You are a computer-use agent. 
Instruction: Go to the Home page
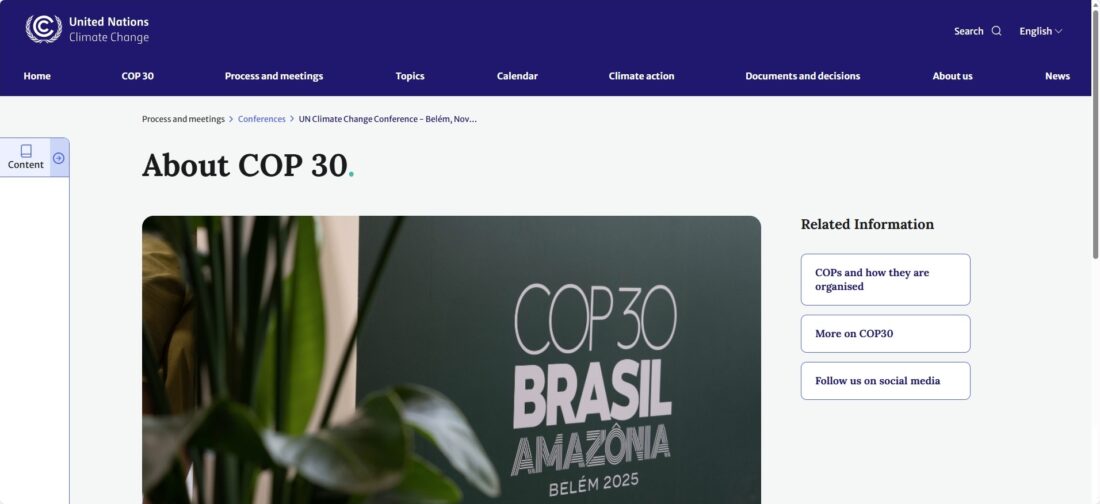pos(37,76)
